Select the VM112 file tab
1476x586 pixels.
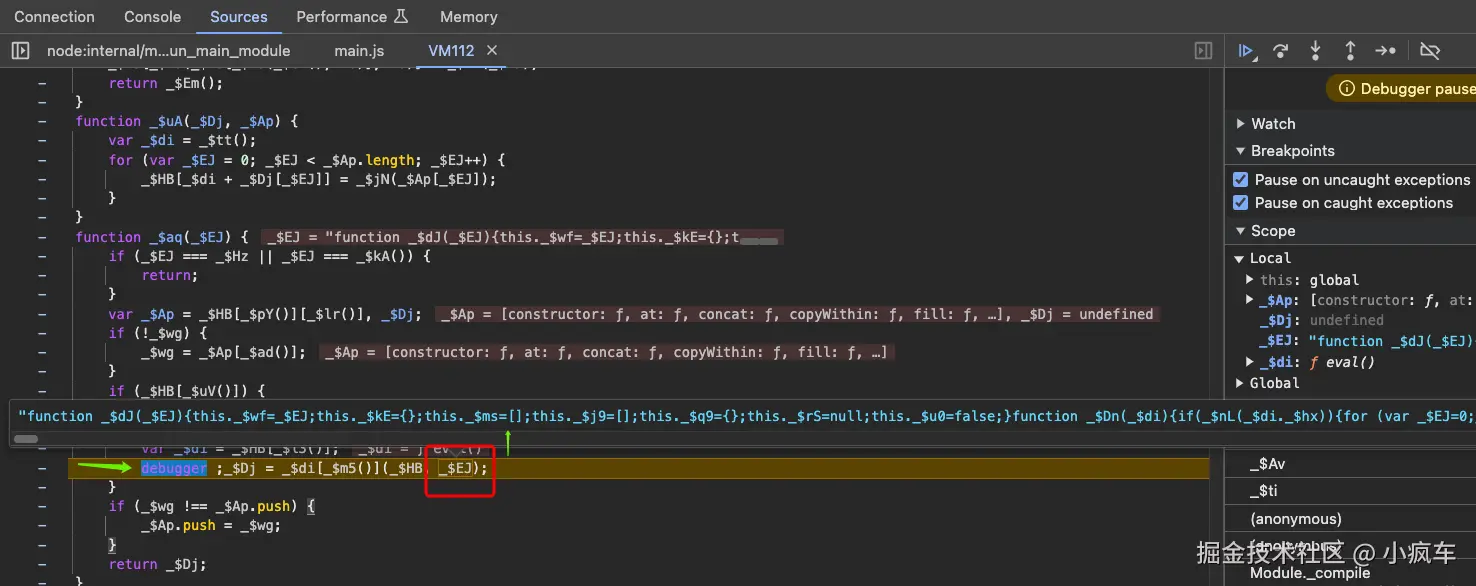(451, 50)
